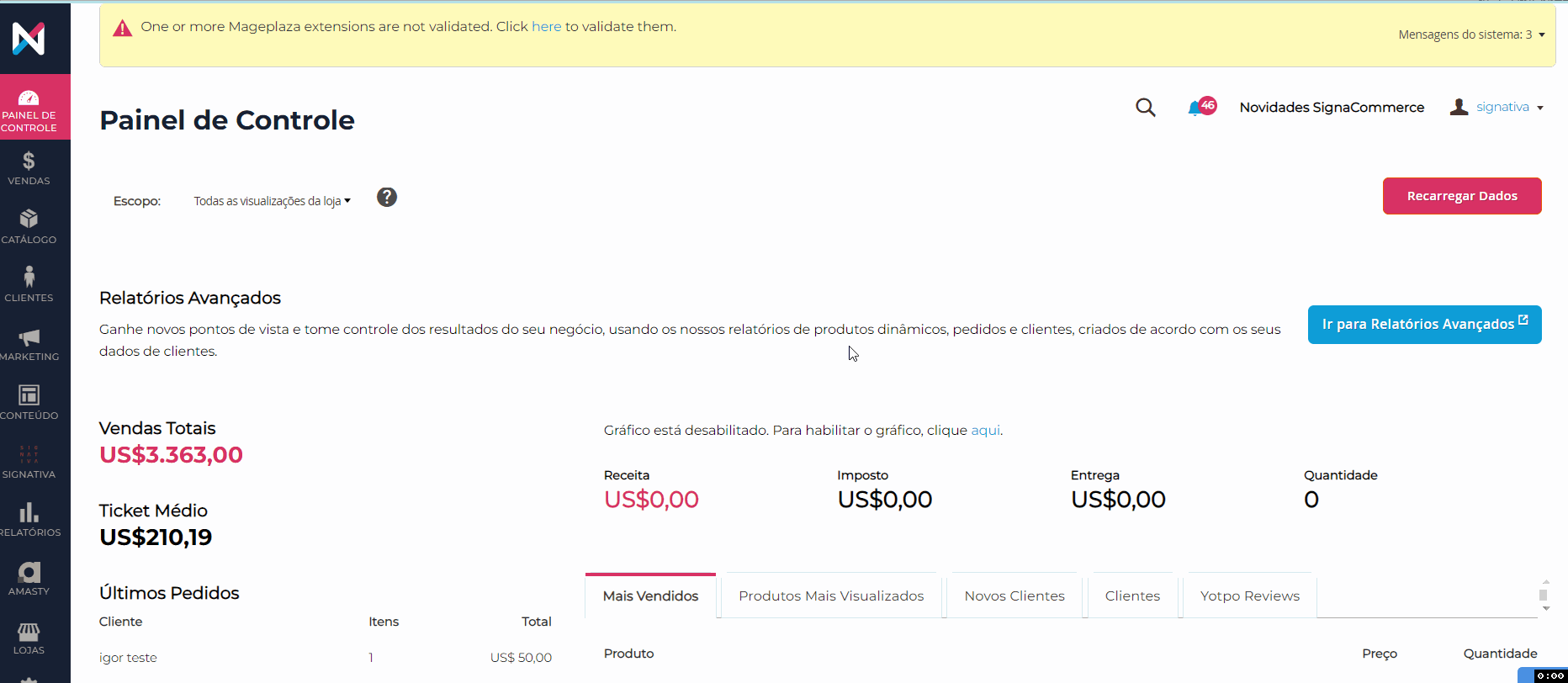The width and height of the screenshot is (1568, 683).
Task: Open the notifications bell with 46 badge
Action: (x=1196, y=108)
